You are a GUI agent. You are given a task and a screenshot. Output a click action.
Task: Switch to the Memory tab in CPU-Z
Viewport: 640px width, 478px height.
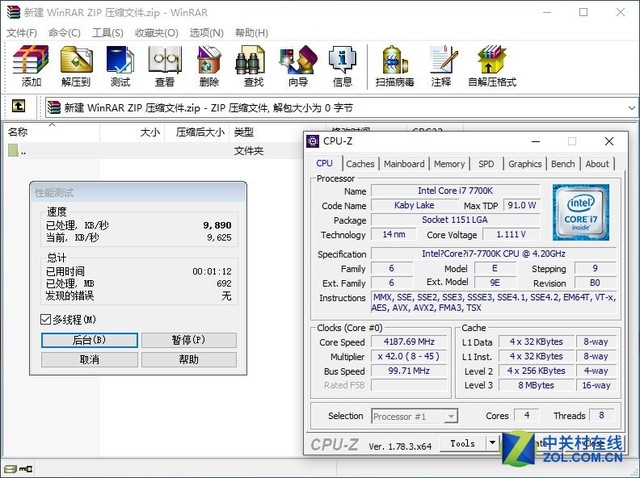pos(449,164)
